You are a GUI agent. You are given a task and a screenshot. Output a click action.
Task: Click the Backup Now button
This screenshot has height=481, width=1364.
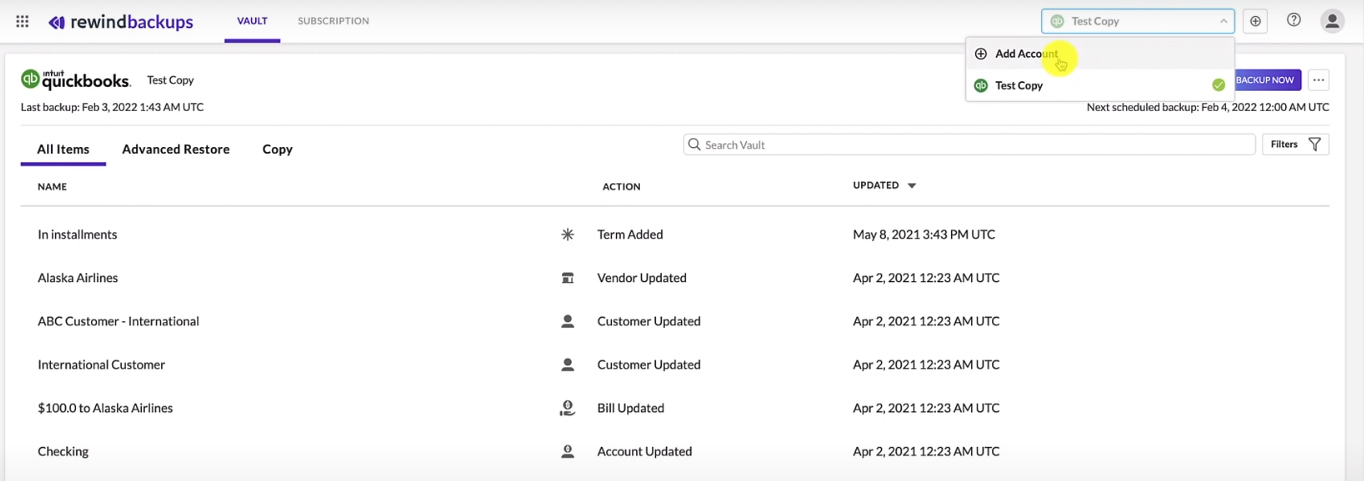tap(1268, 80)
